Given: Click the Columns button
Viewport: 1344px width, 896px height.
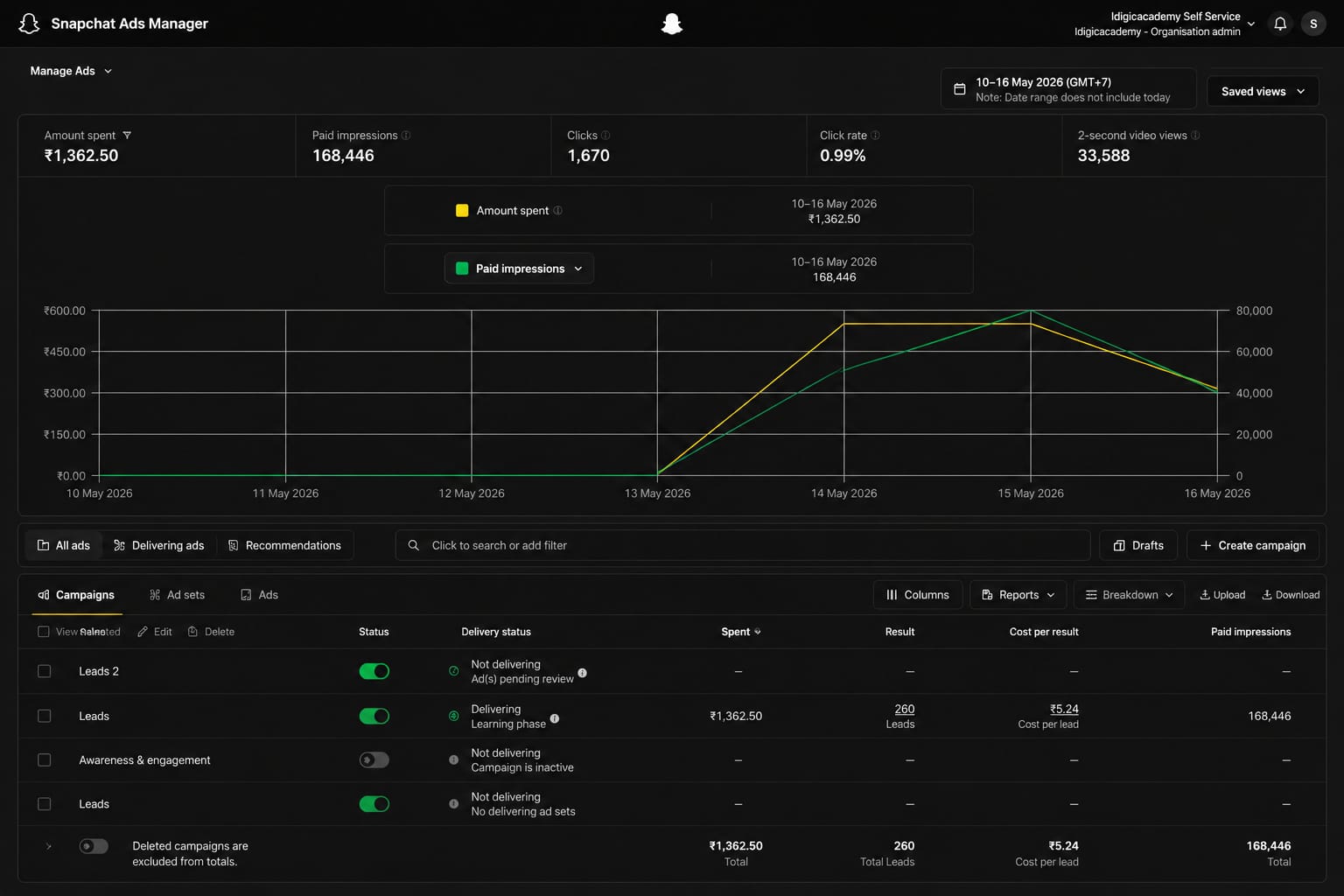Looking at the screenshot, I should pos(918,595).
